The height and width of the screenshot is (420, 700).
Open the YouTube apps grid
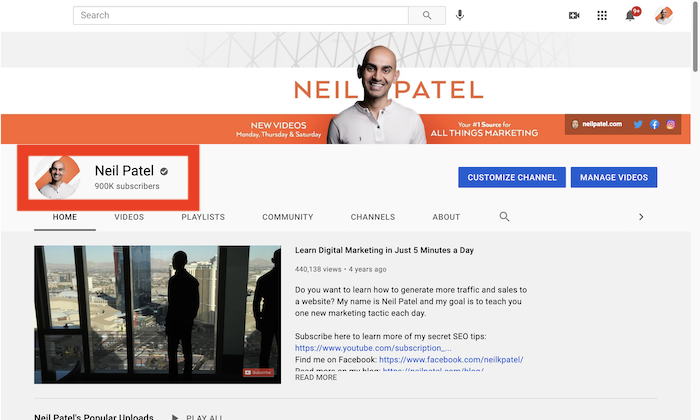click(602, 16)
